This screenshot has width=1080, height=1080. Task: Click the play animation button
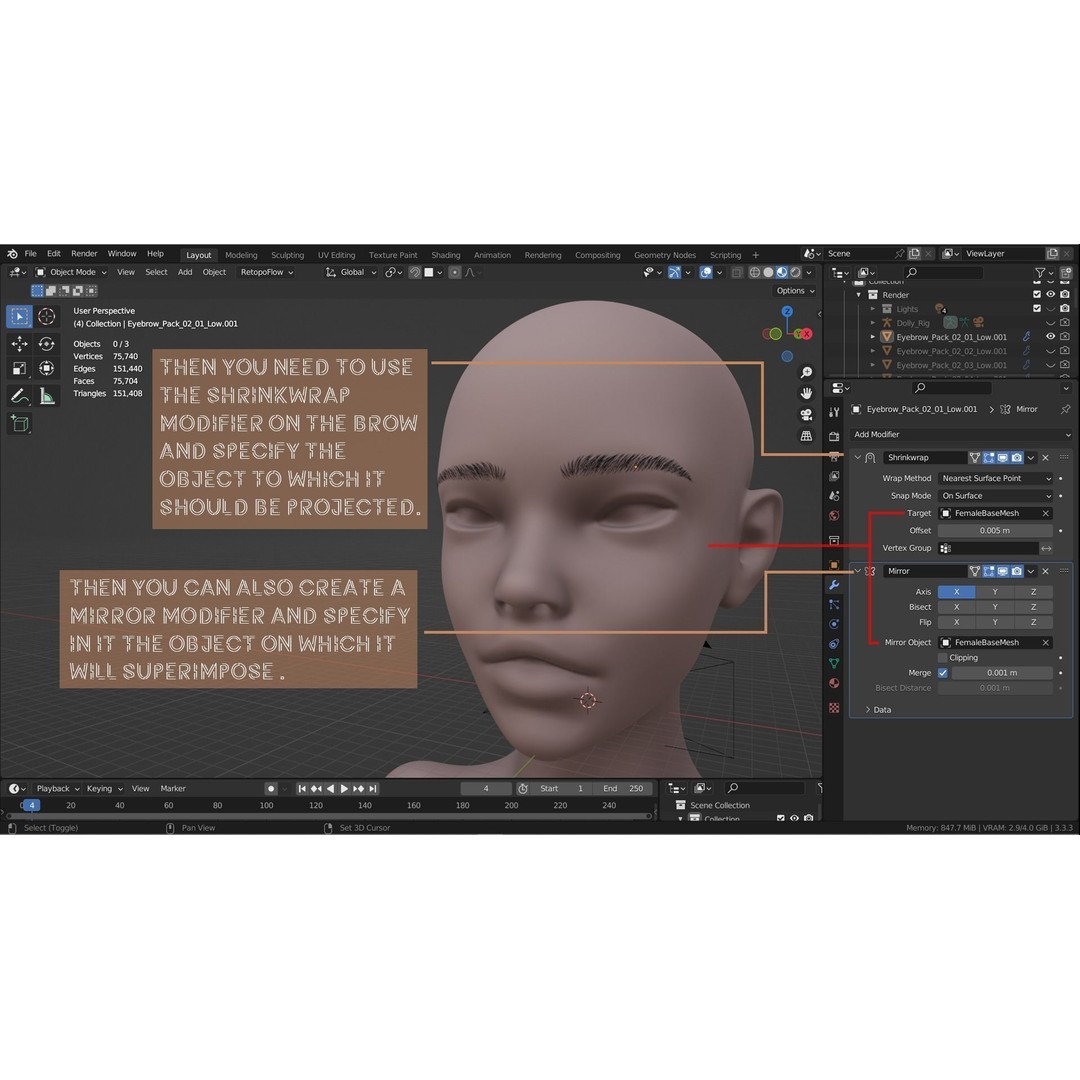click(344, 789)
